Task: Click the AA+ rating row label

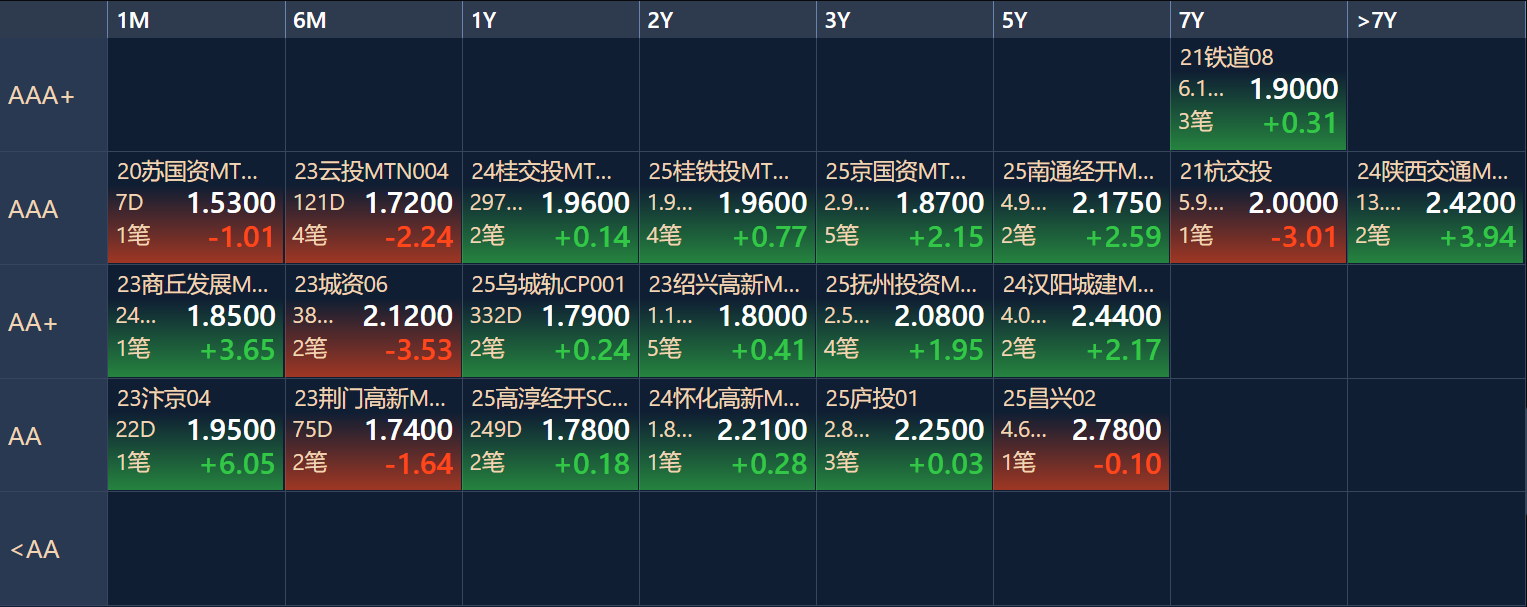Action: 54,321
